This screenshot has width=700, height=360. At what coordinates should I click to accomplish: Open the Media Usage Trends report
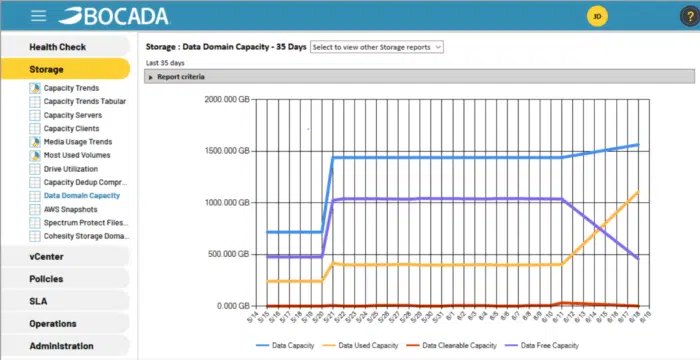[x=78, y=142]
